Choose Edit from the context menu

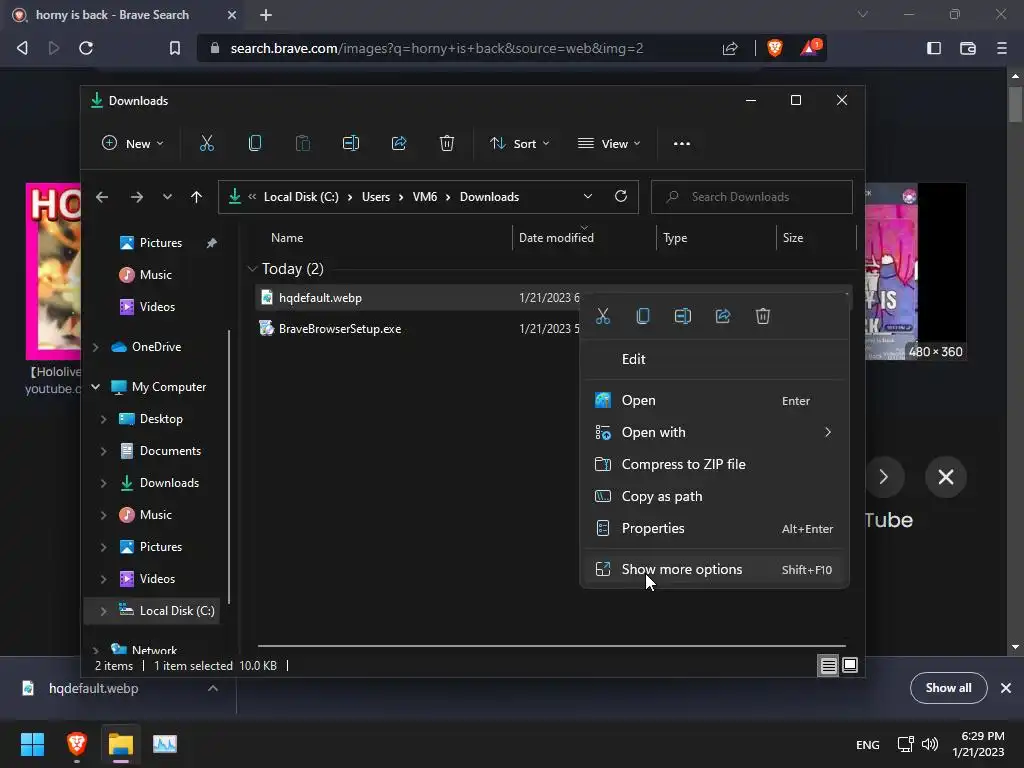pyautogui.click(x=715, y=359)
